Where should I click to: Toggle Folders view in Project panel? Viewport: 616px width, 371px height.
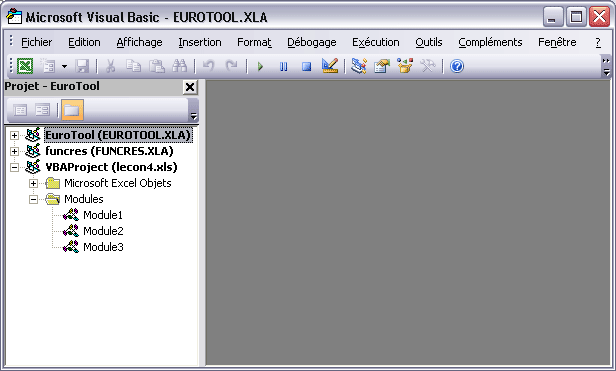[x=72, y=110]
